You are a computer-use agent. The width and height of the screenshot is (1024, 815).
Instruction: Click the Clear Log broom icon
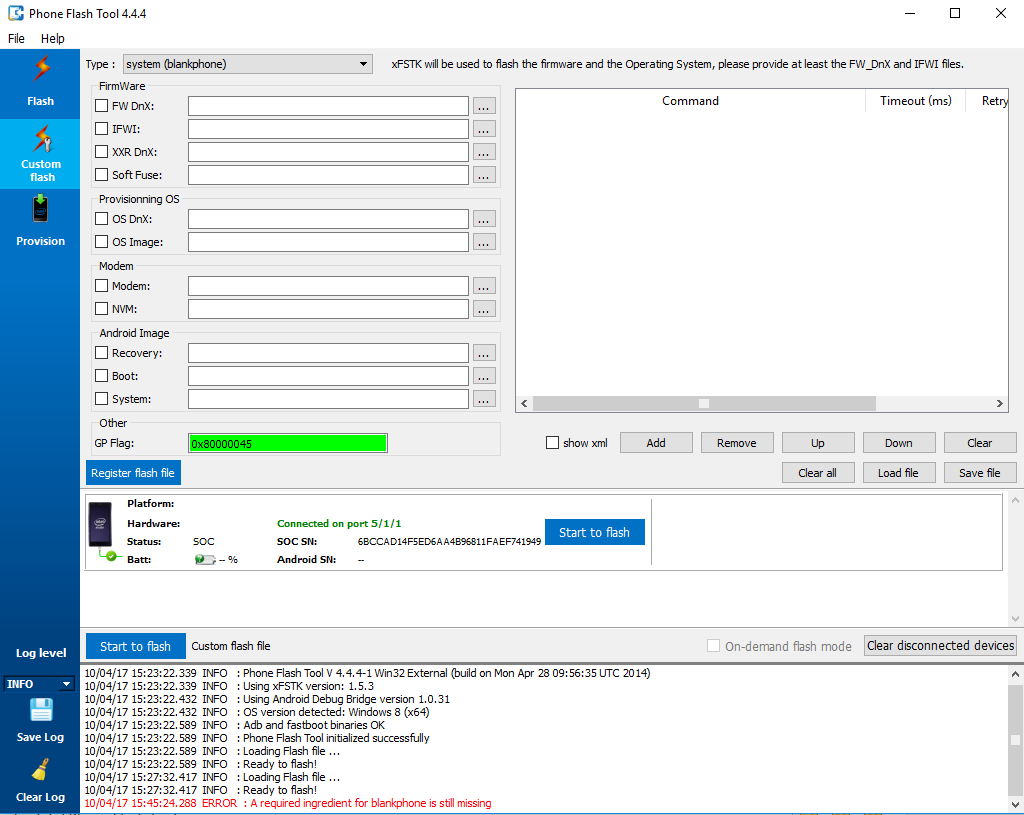[x=40, y=769]
